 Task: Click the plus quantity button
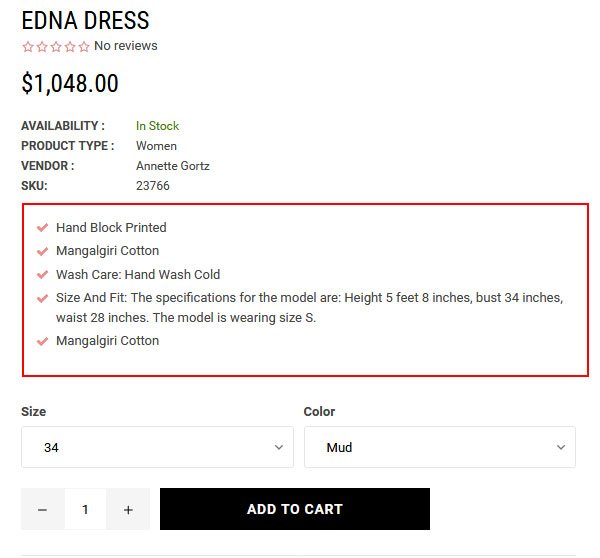pos(128,509)
